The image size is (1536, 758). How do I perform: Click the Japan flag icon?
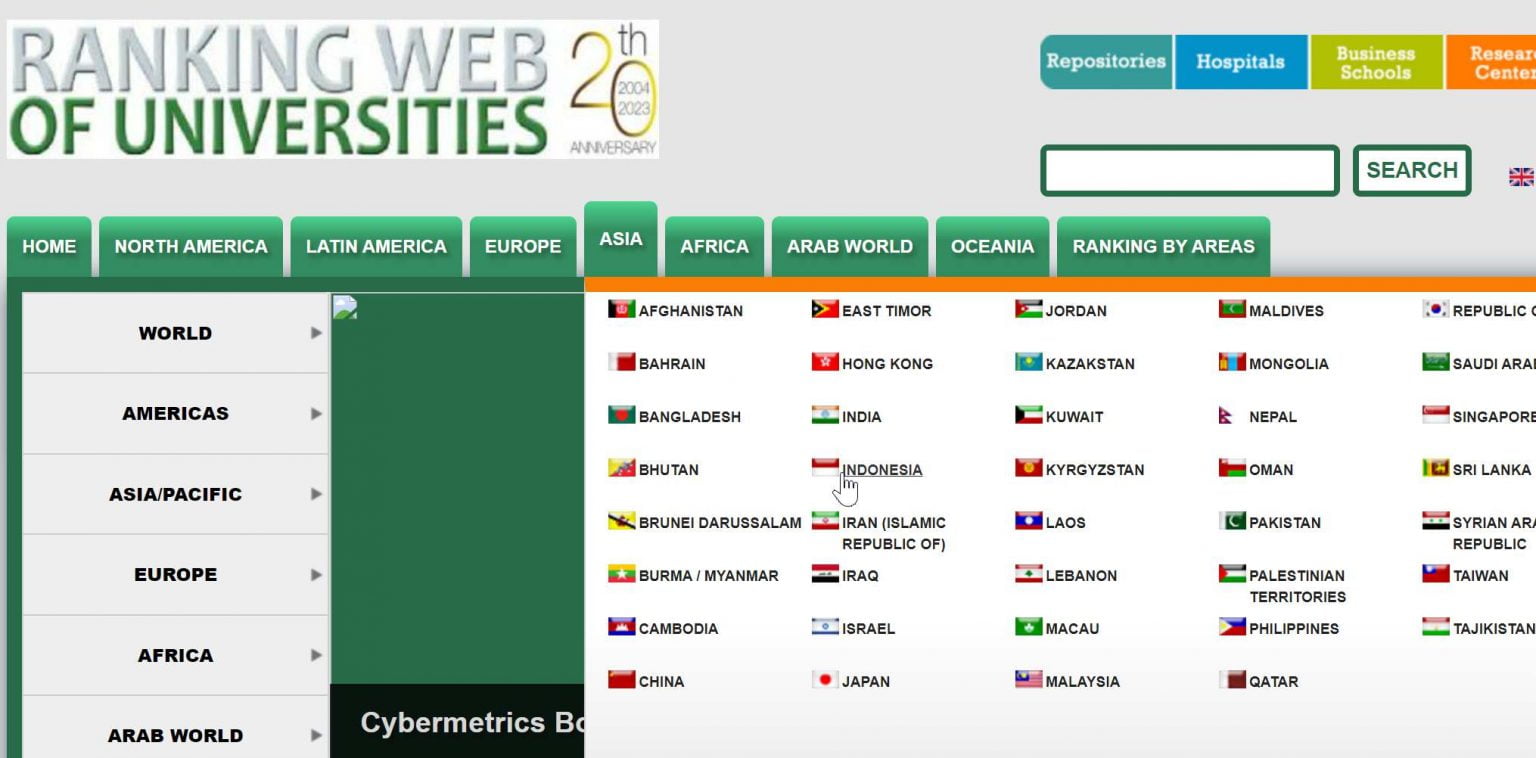tap(823, 681)
